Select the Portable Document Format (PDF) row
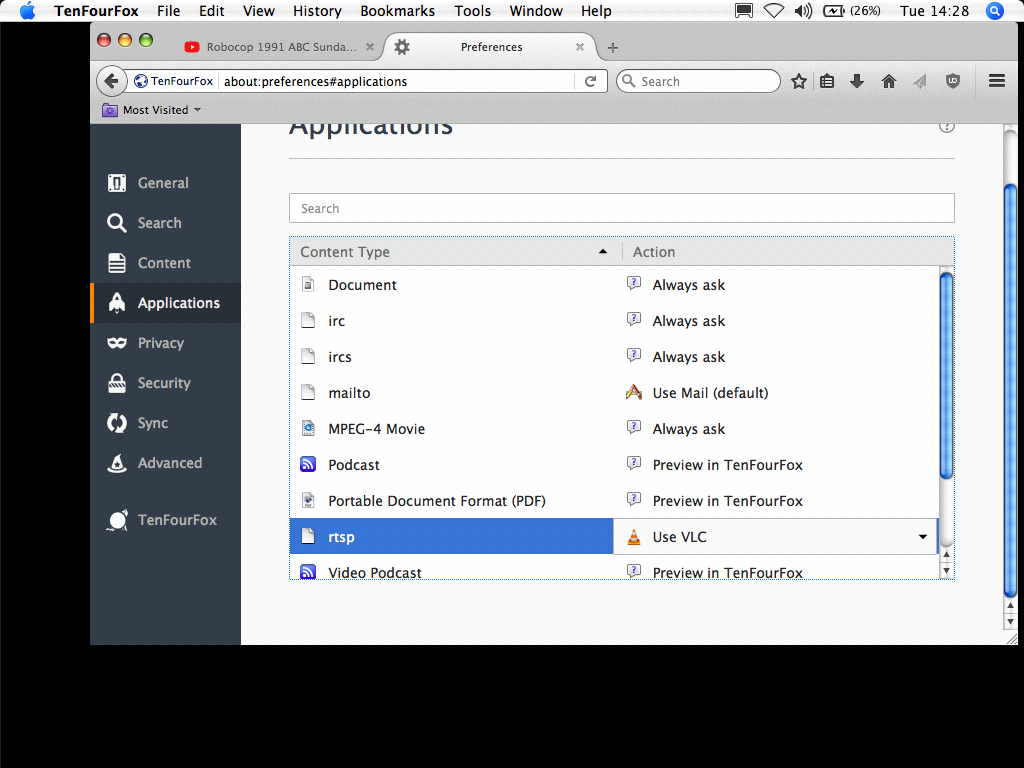Screen dimensions: 1024x768 pyautogui.click(x=614, y=500)
